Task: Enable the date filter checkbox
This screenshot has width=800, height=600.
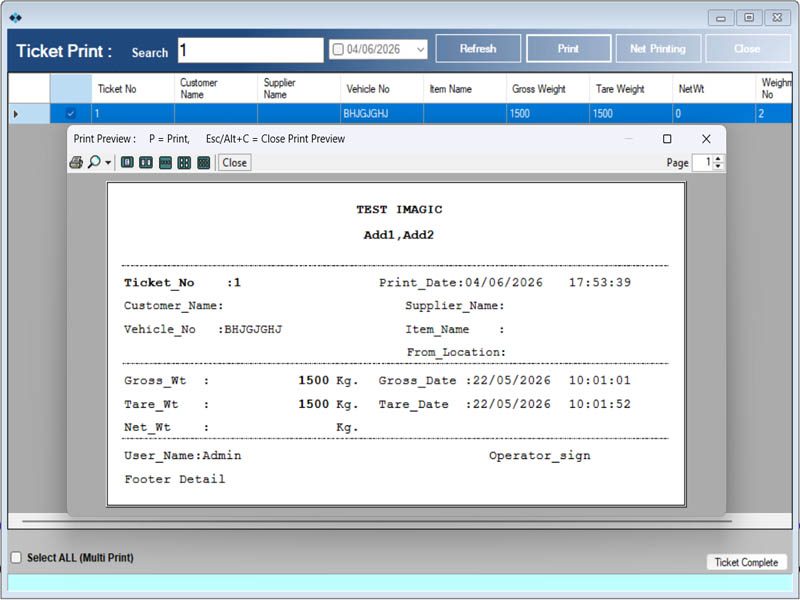Action: click(x=338, y=49)
